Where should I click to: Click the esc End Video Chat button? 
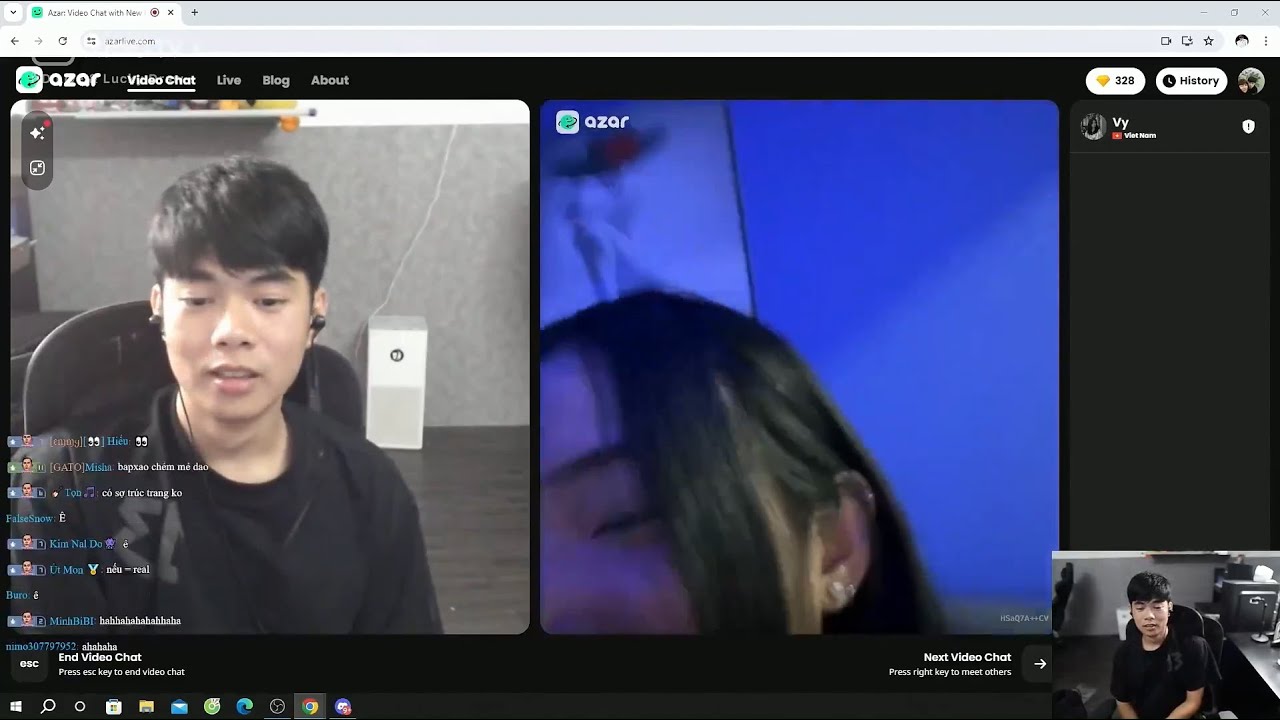tap(29, 664)
